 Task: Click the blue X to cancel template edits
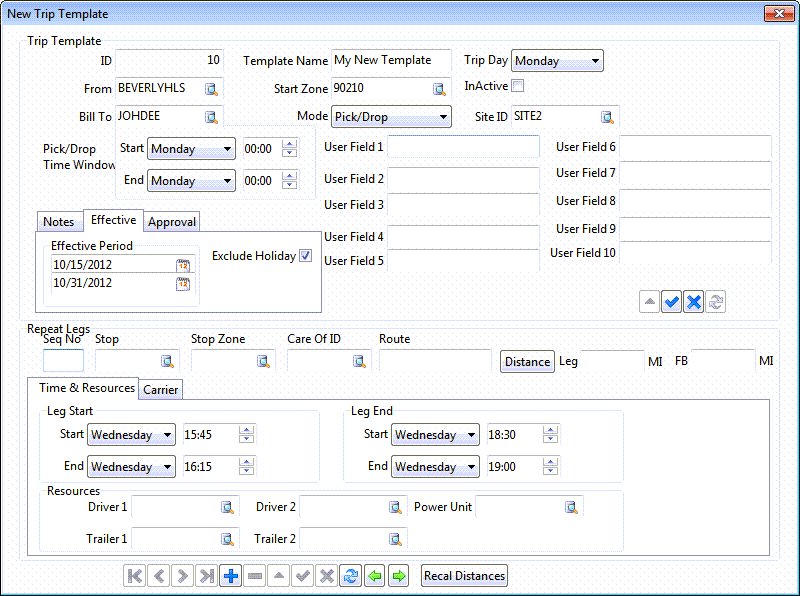click(694, 302)
